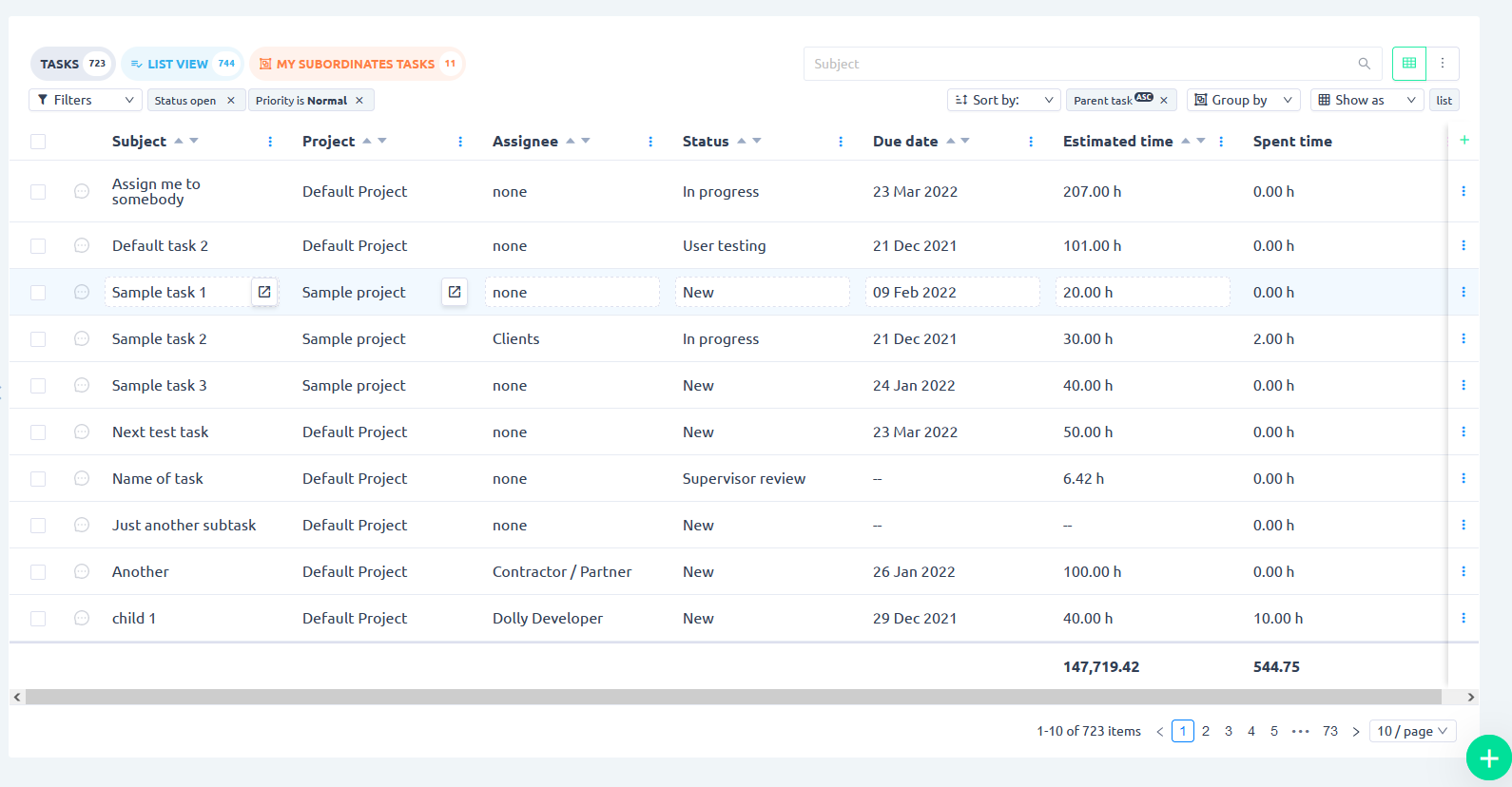
Task: Check the box for Default task 2
Action: click(x=38, y=246)
